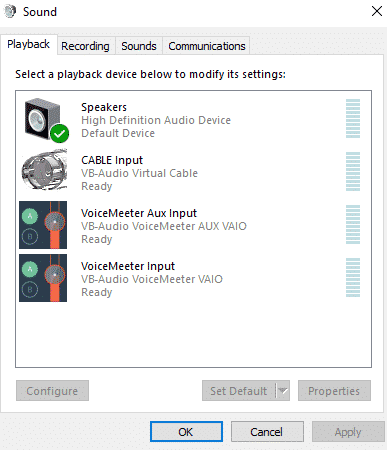Image resolution: width=387 pixels, height=450 pixels.
Task: Click the Properties button
Action: pyautogui.click(x=334, y=390)
